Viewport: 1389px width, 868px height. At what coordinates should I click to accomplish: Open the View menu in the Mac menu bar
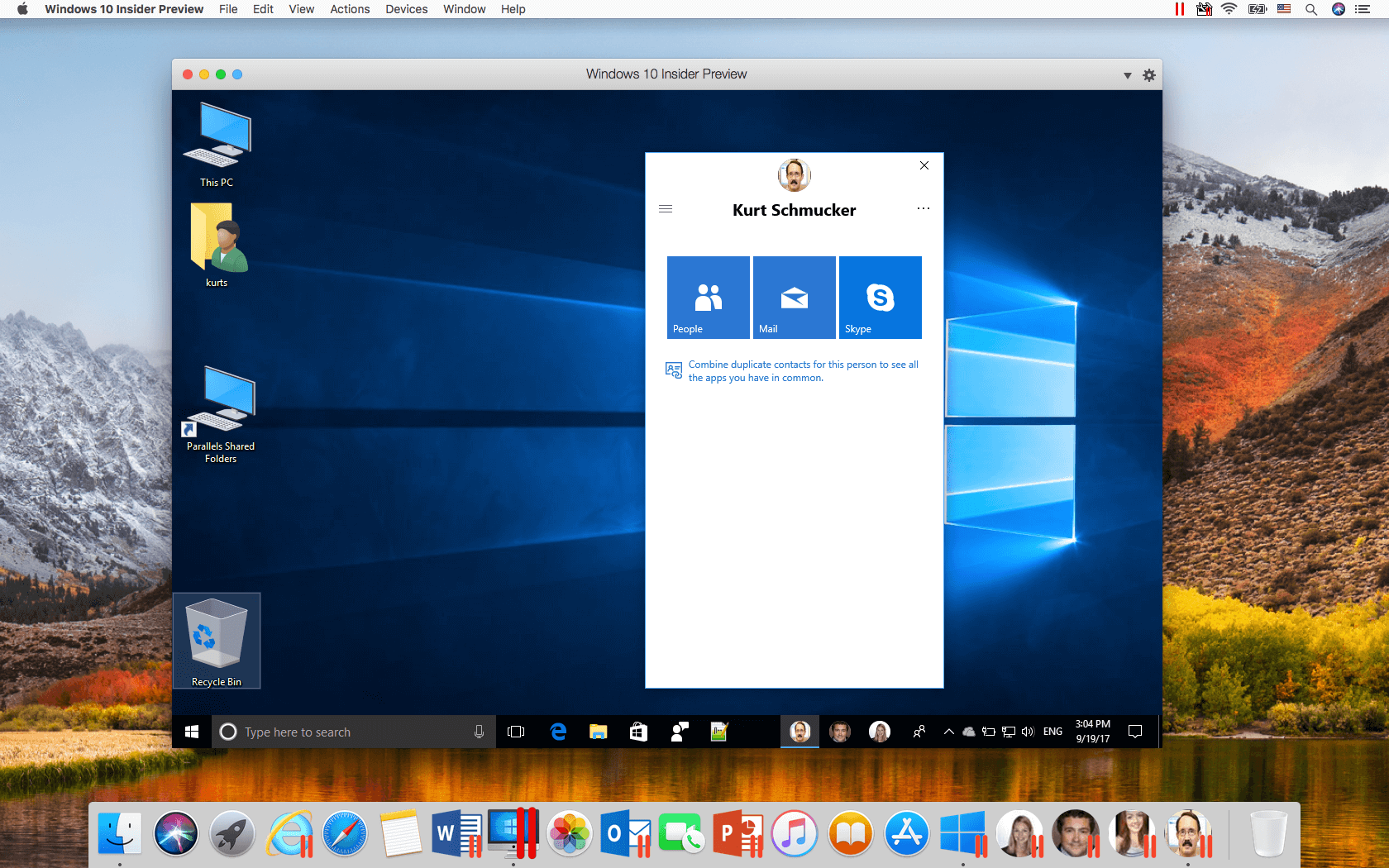[x=301, y=9]
